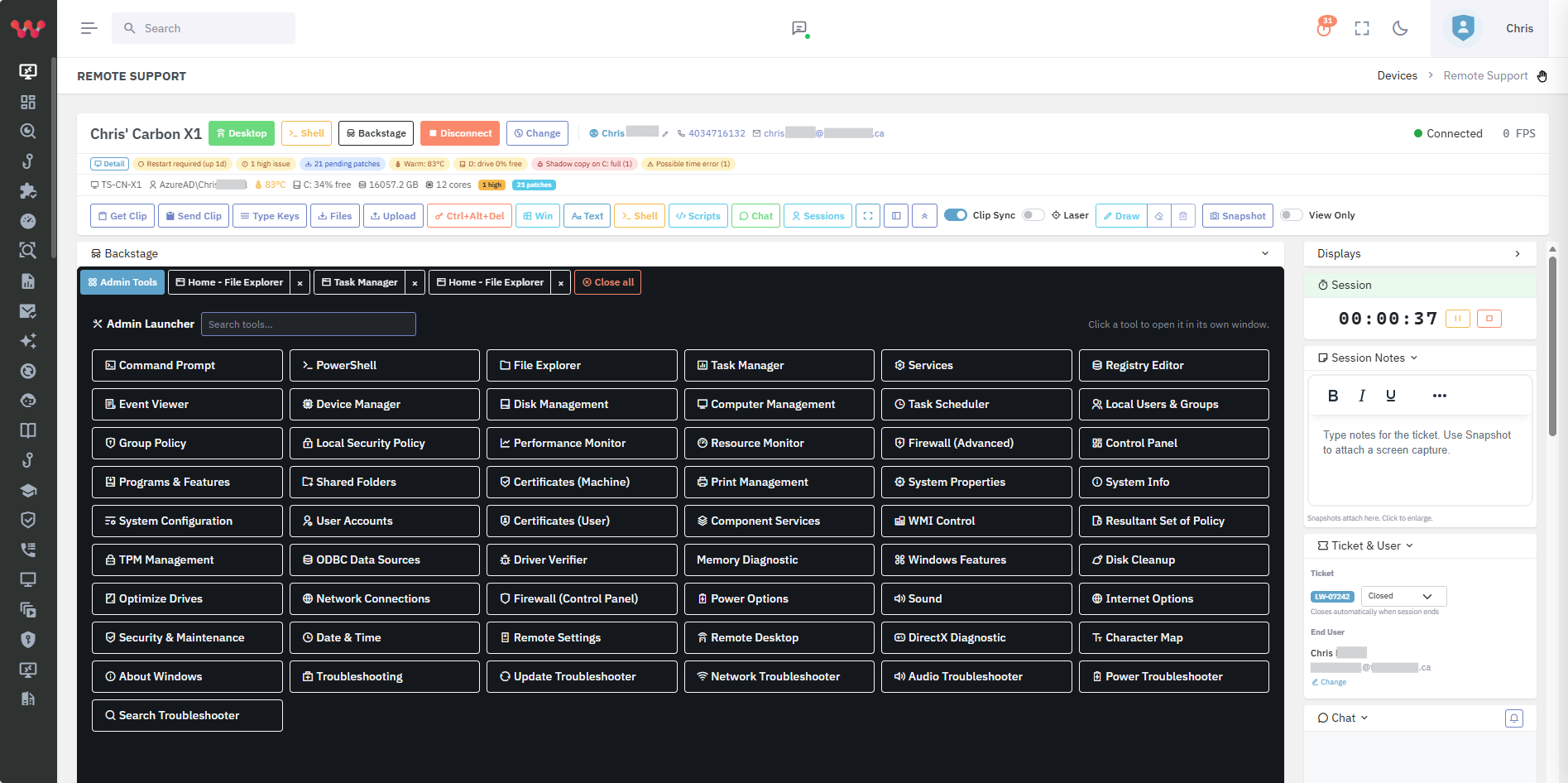Apply bold in session notes
This screenshot has height=783, width=1568.
tap(1333, 396)
